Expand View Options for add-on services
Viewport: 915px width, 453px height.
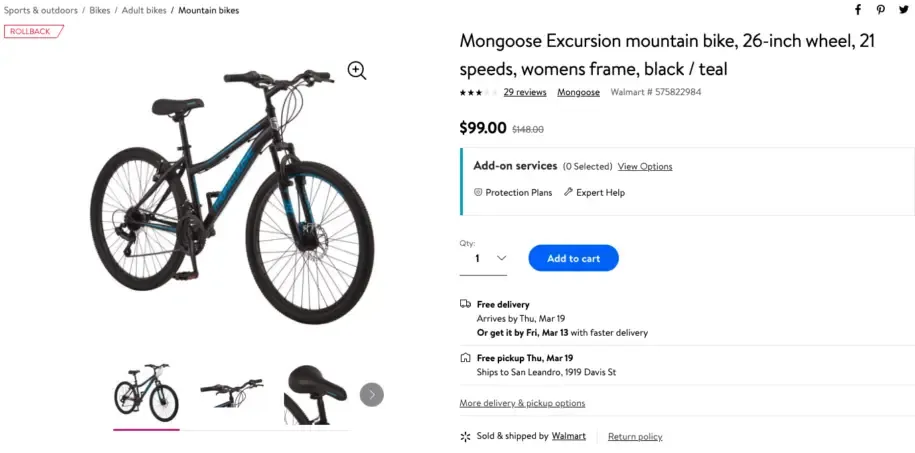coord(645,166)
